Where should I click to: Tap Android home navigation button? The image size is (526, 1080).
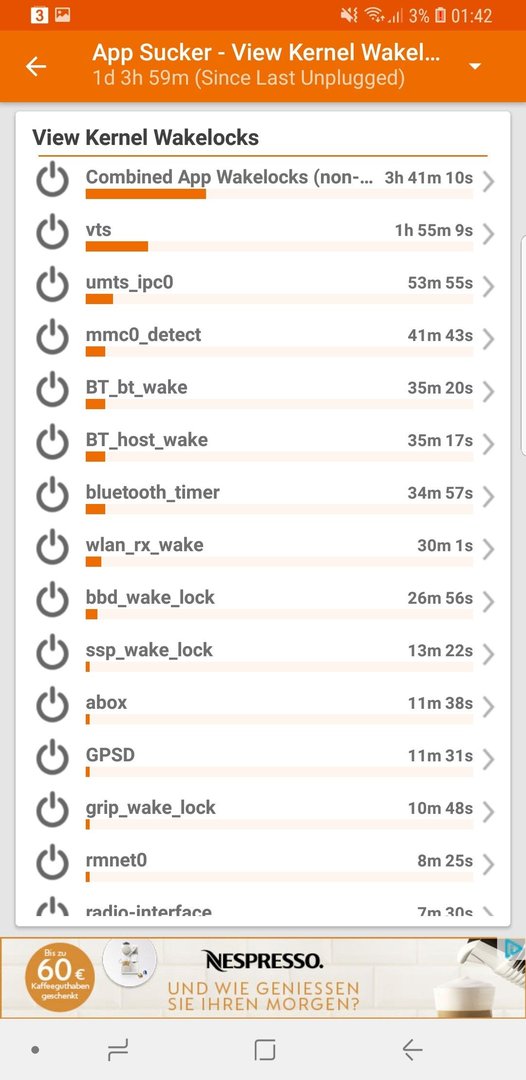264,1050
